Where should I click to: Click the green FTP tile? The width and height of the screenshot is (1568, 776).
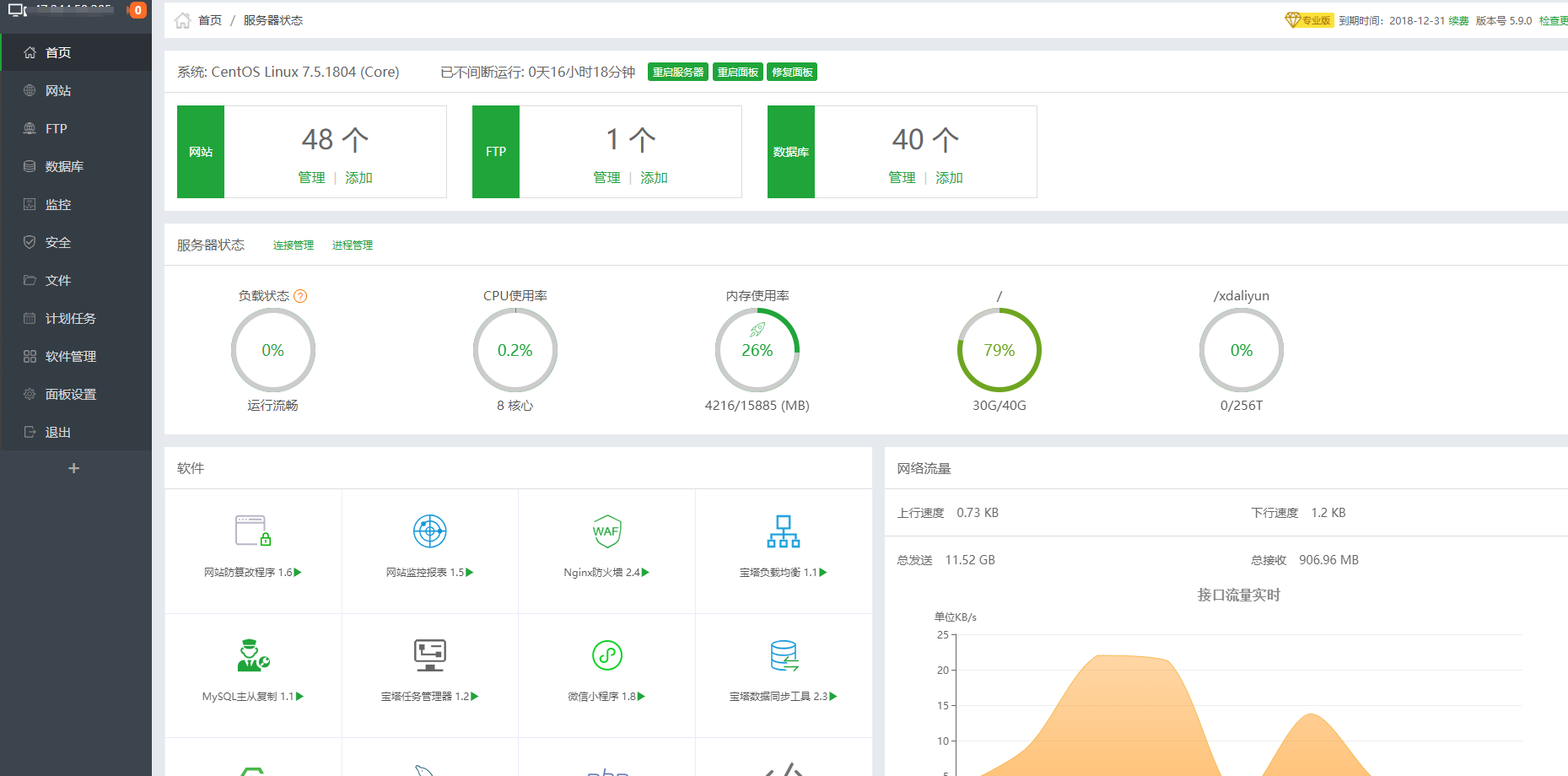pos(496,152)
